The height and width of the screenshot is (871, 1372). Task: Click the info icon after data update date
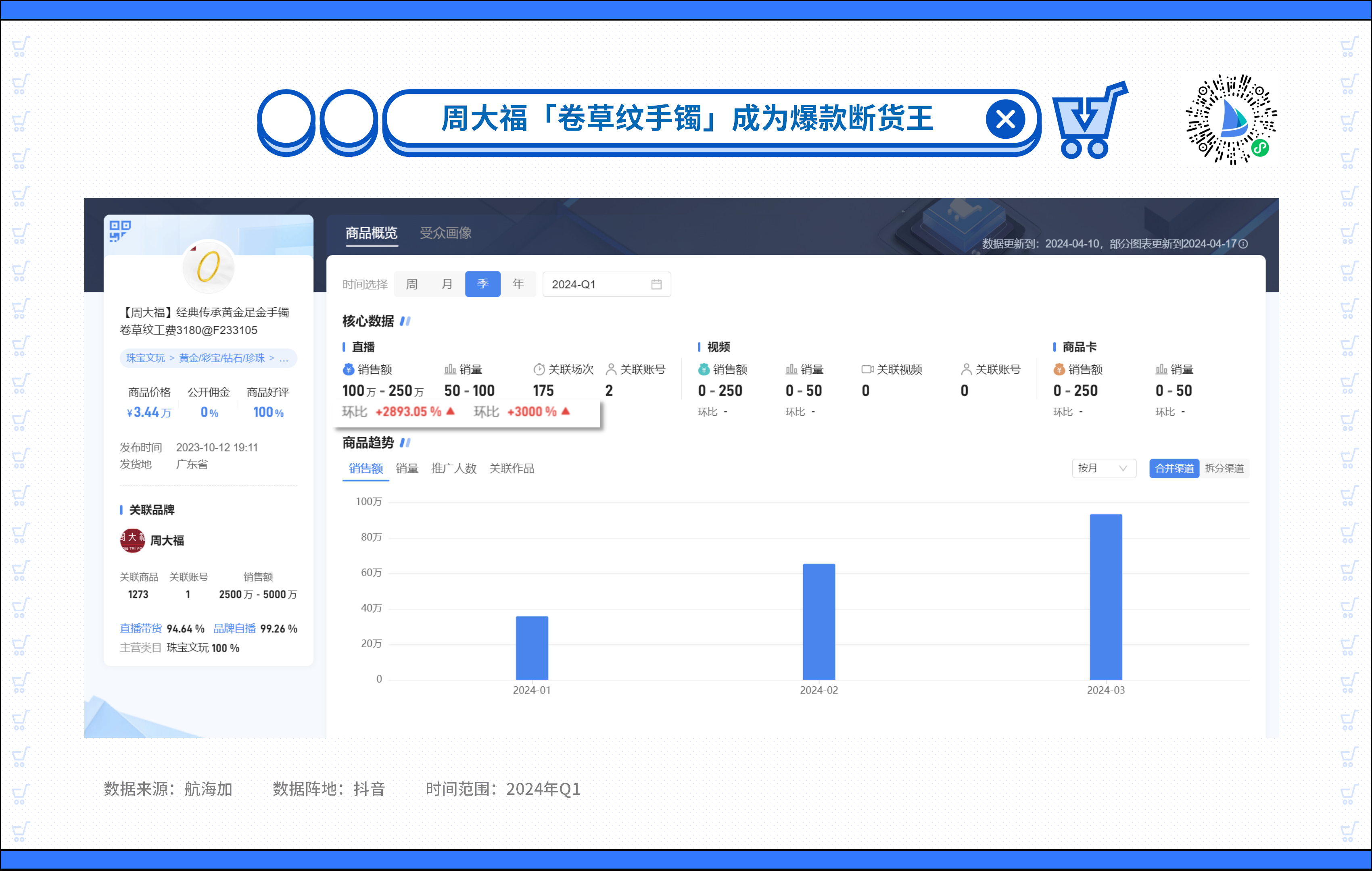[1244, 244]
